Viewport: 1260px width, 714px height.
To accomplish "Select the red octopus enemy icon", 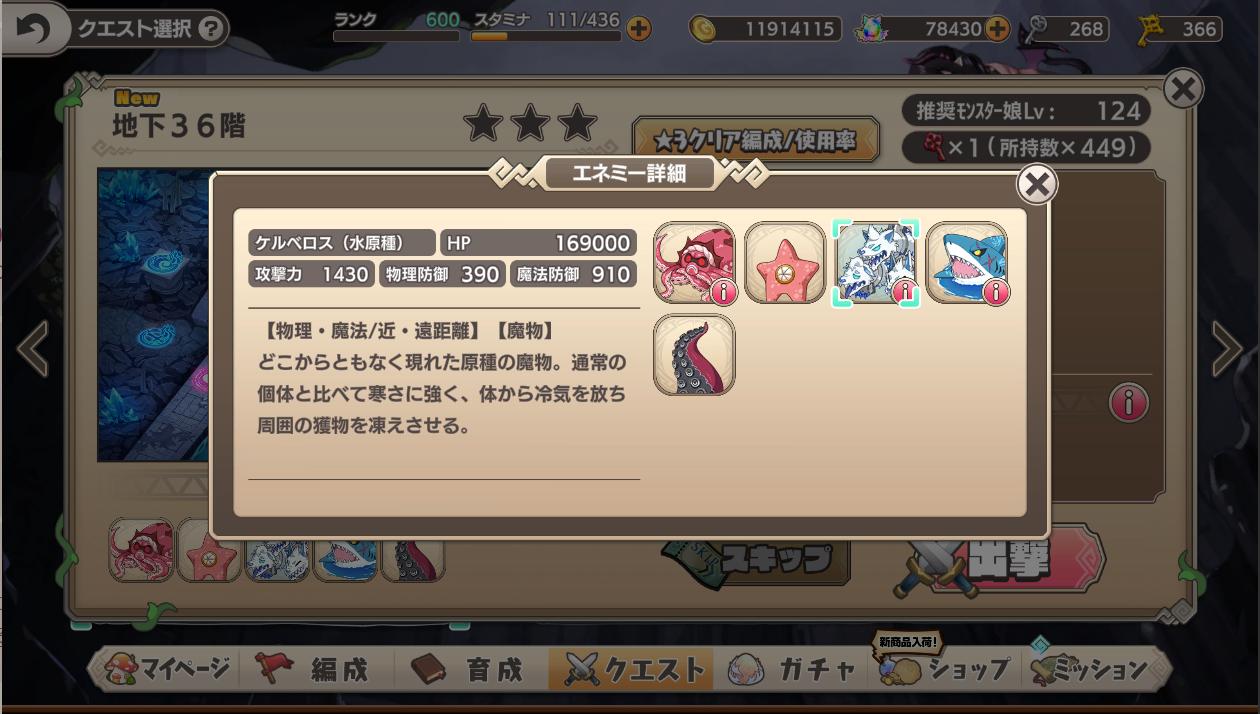I will pyautogui.click(x=694, y=263).
